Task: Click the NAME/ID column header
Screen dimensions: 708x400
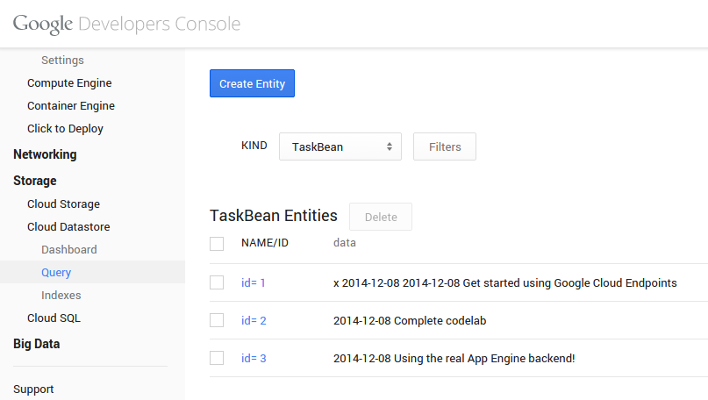Action: (265, 243)
